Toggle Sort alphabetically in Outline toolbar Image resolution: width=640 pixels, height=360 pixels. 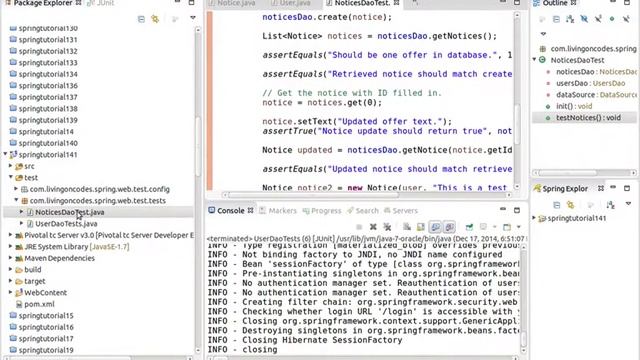tap(570, 19)
